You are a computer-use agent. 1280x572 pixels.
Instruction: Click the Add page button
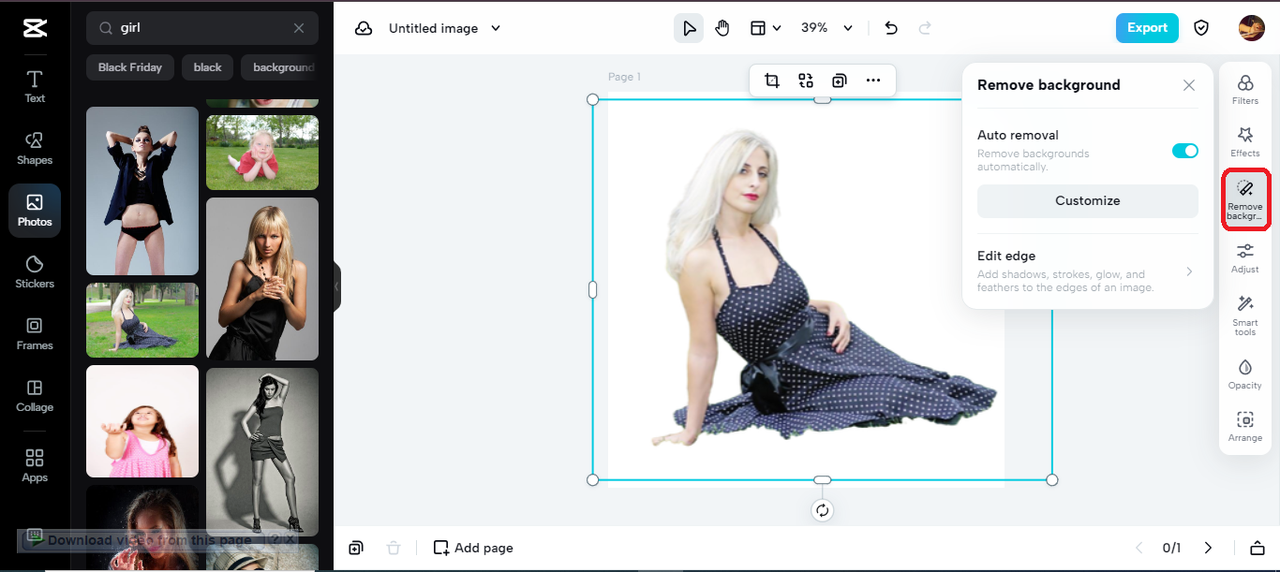click(x=473, y=548)
